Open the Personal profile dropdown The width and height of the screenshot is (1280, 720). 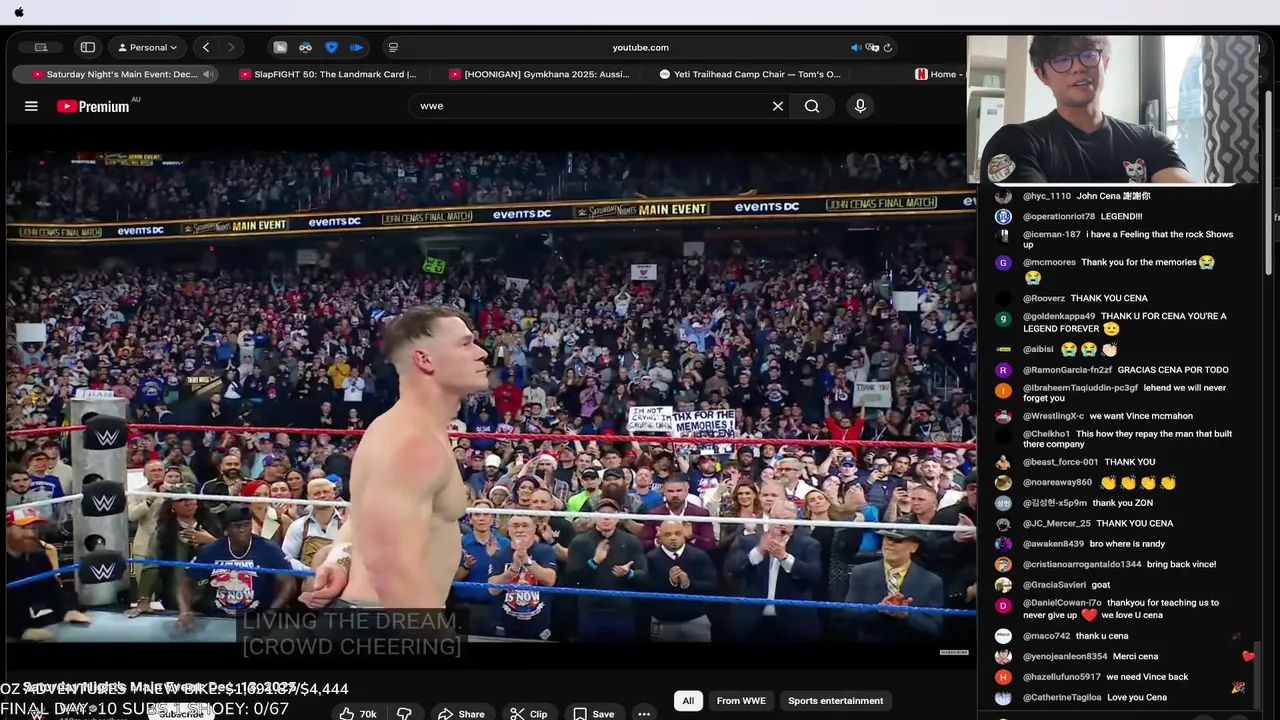coord(148,47)
